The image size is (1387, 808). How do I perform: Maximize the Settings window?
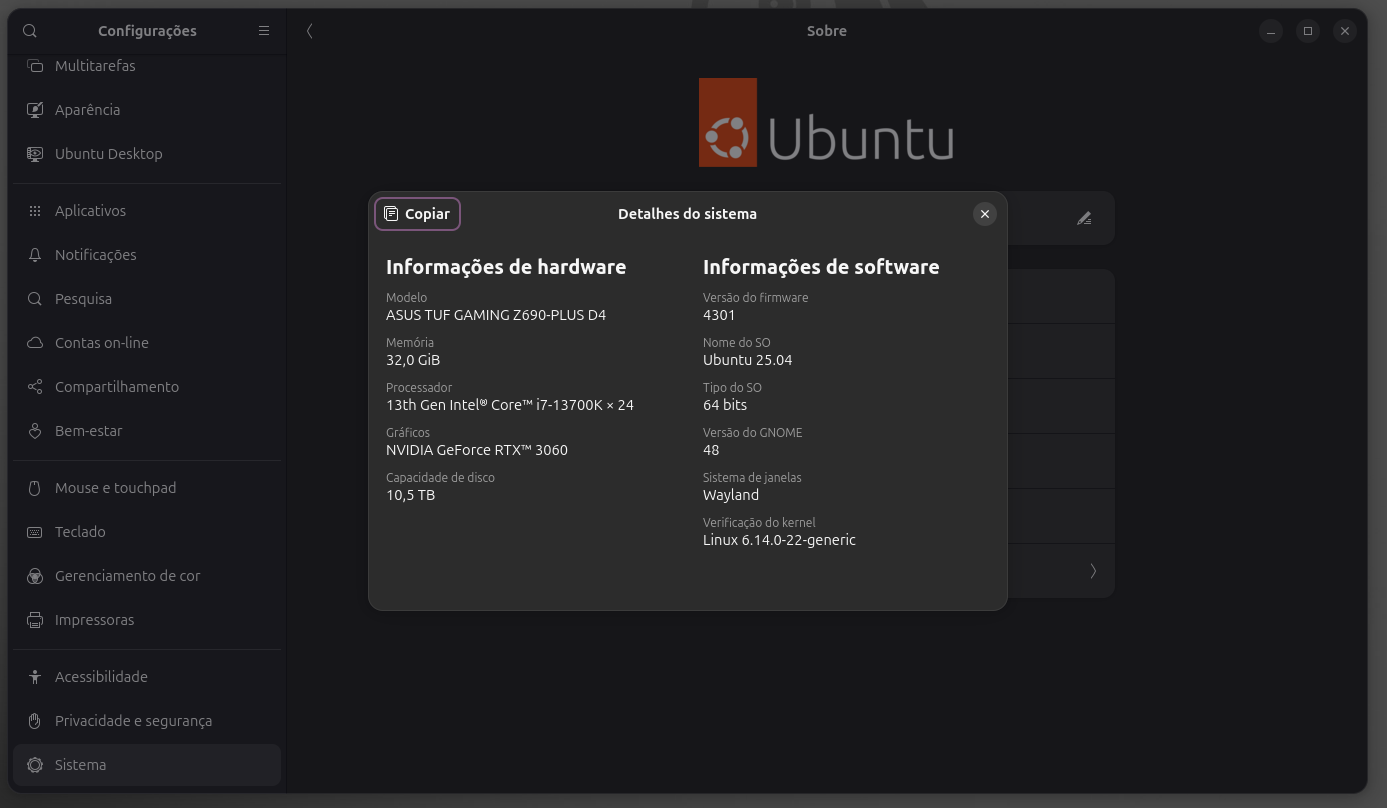[x=1308, y=31]
